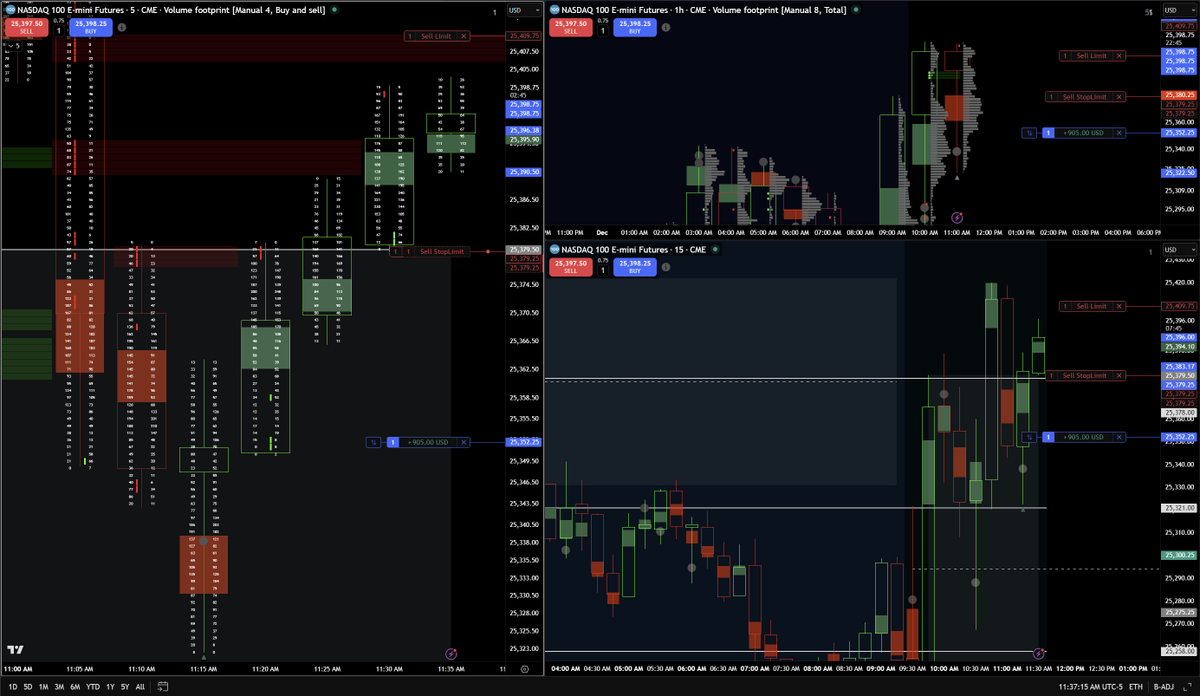1200x696 pixels.
Task: Click purple lightning event icon on 1h chart
Action: (x=957, y=216)
